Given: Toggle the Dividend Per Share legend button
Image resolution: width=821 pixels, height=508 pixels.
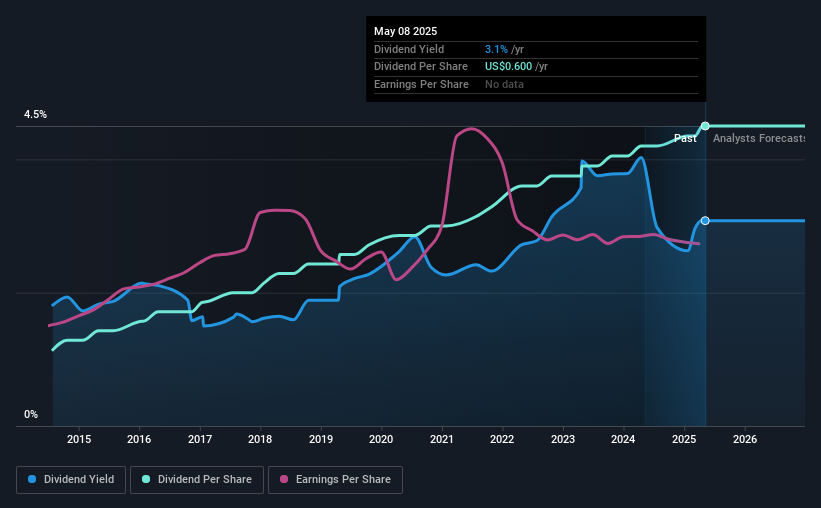Looking at the screenshot, I should pyautogui.click(x=197, y=480).
